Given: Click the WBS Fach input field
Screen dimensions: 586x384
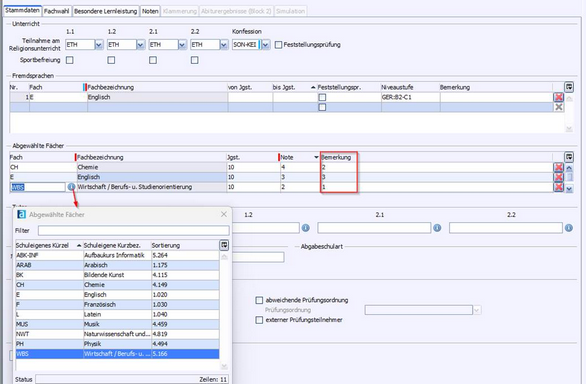Looking at the screenshot, I should pyautogui.click(x=37, y=187).
